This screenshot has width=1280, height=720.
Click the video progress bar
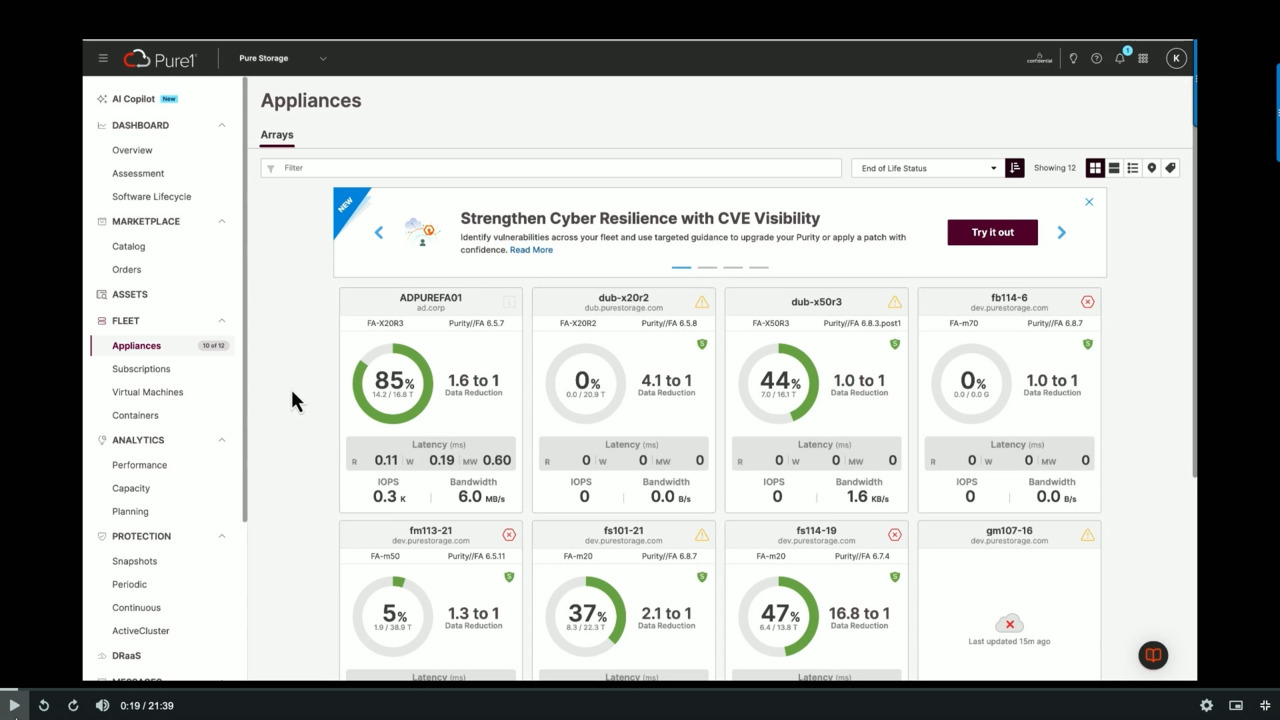point(640,688)
